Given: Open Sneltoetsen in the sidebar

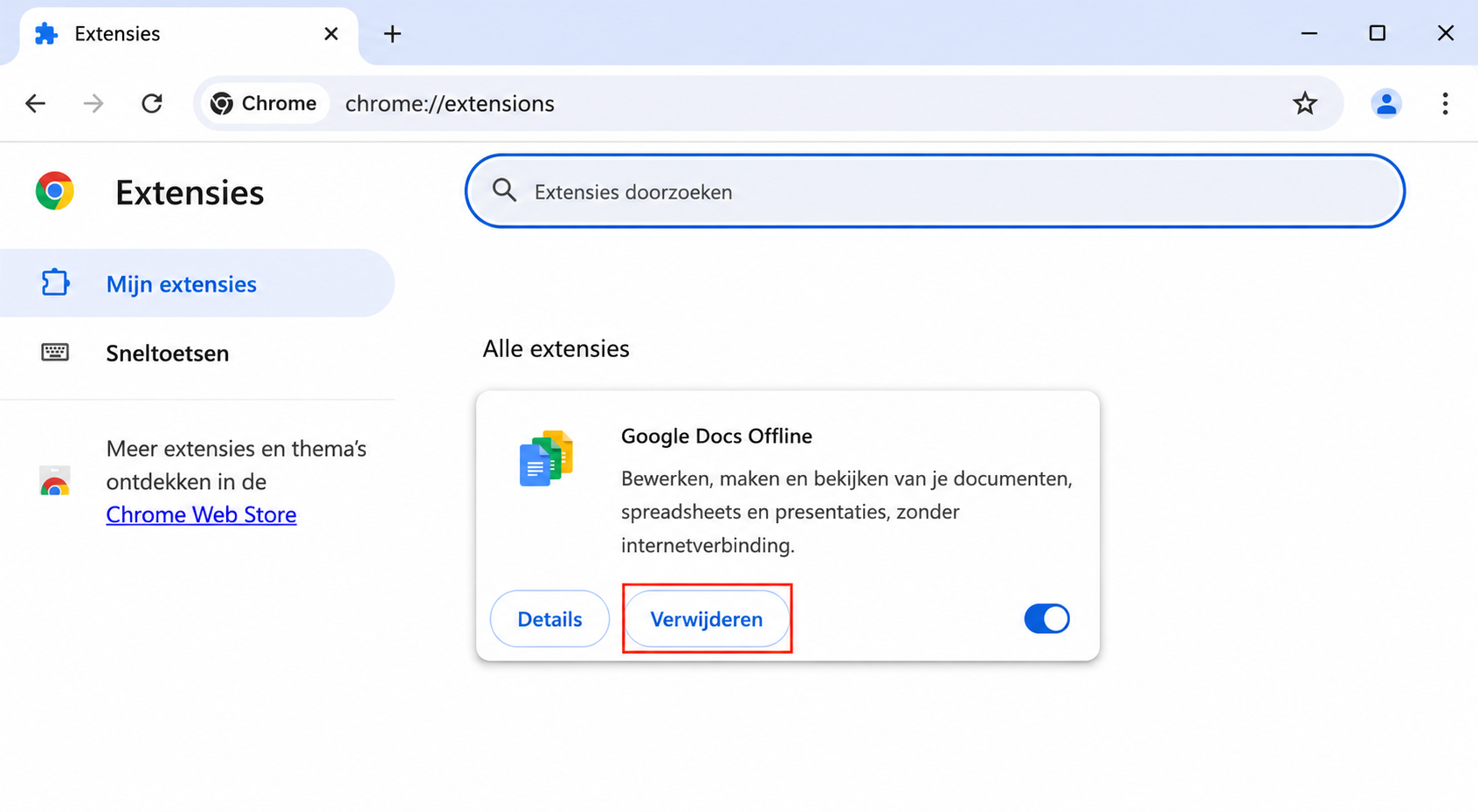Looking at the screenshot, I should (x=197, y=353).
